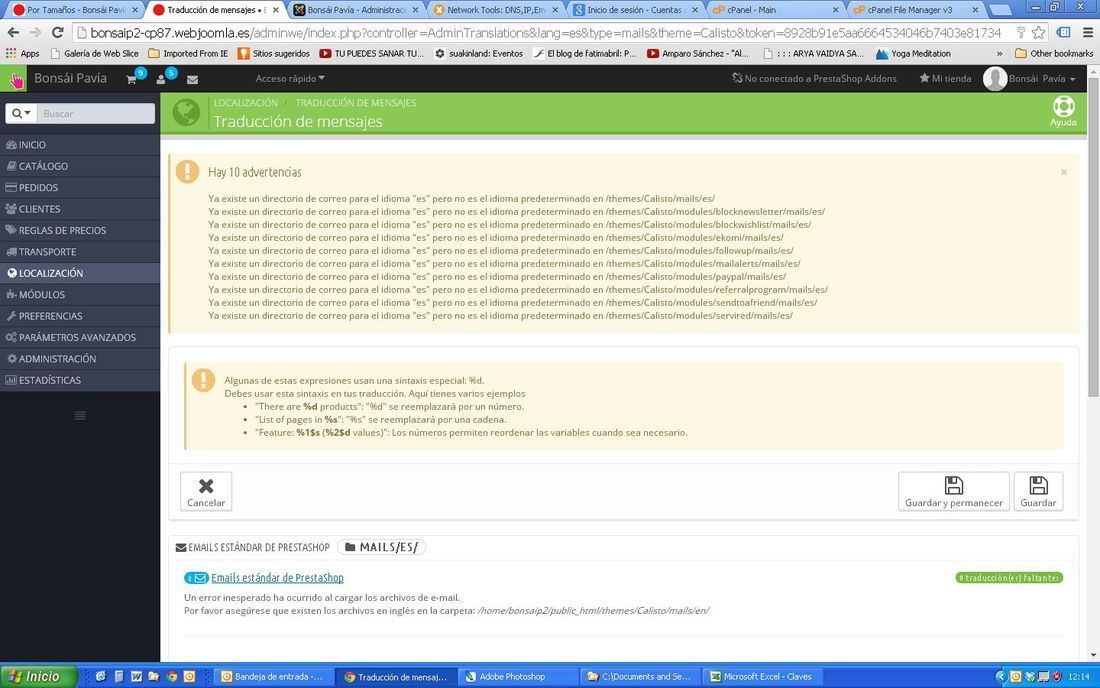Click the cart icon in the Pedidos menu row
Viewport: 1100px width, 688px height.
coord(11,187)
